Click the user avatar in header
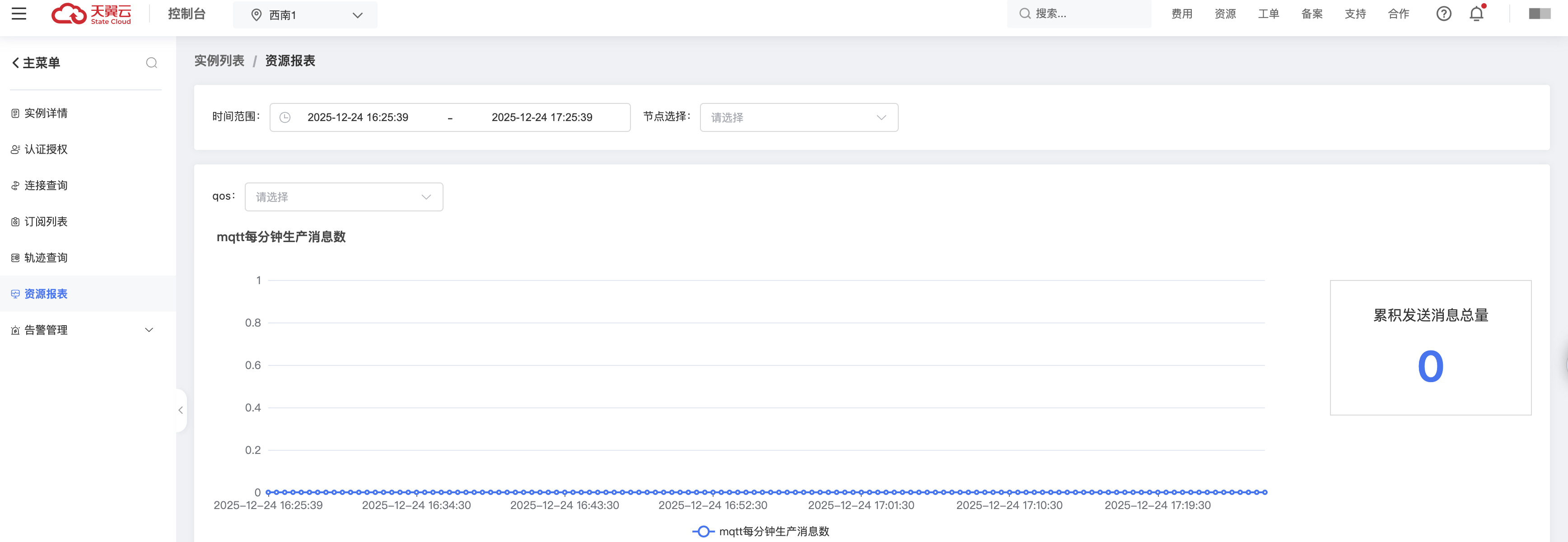This screenshot has width=1568, height=542. [1540, 14]
